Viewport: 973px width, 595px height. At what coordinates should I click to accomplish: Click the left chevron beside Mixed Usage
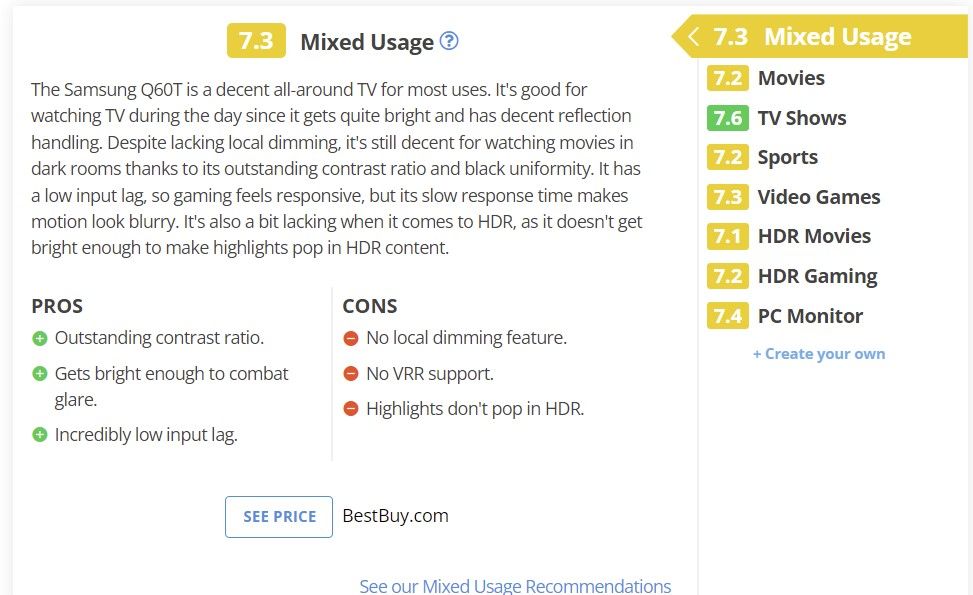693,37
